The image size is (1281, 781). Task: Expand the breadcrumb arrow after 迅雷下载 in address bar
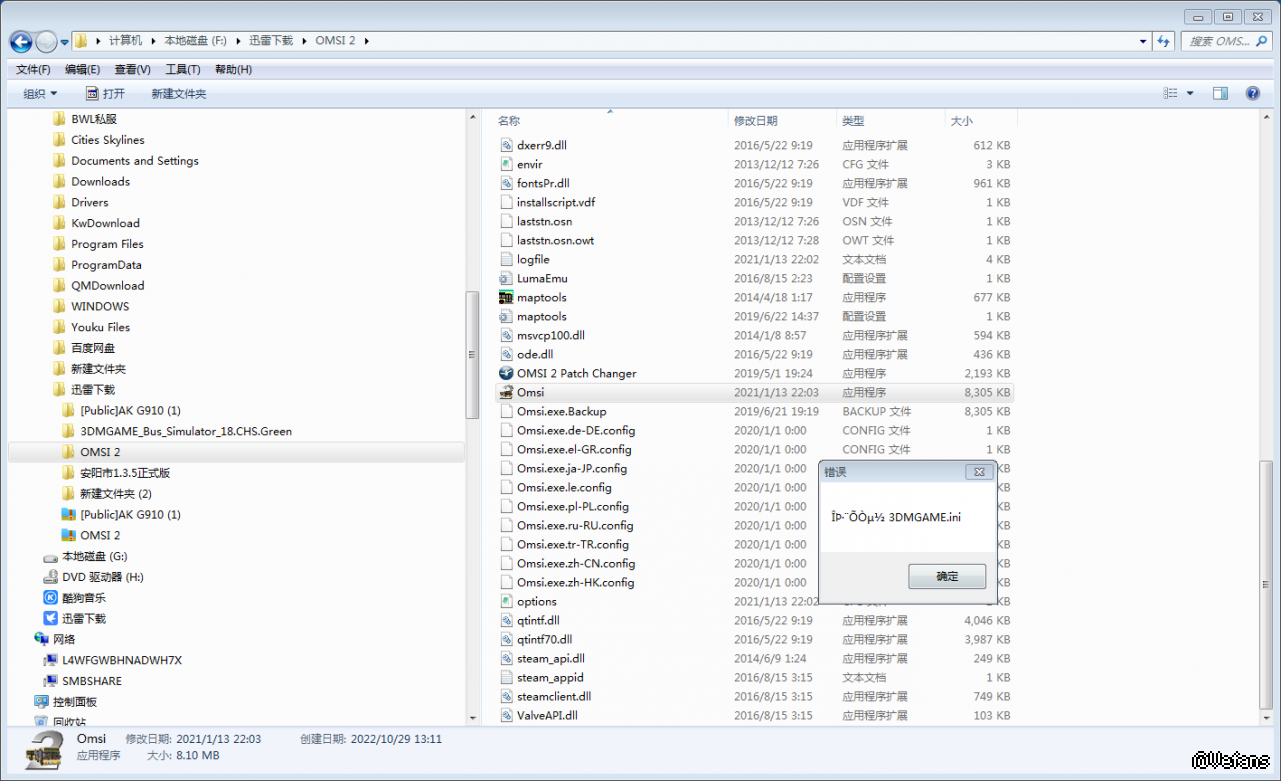click(x=302, y=41)
